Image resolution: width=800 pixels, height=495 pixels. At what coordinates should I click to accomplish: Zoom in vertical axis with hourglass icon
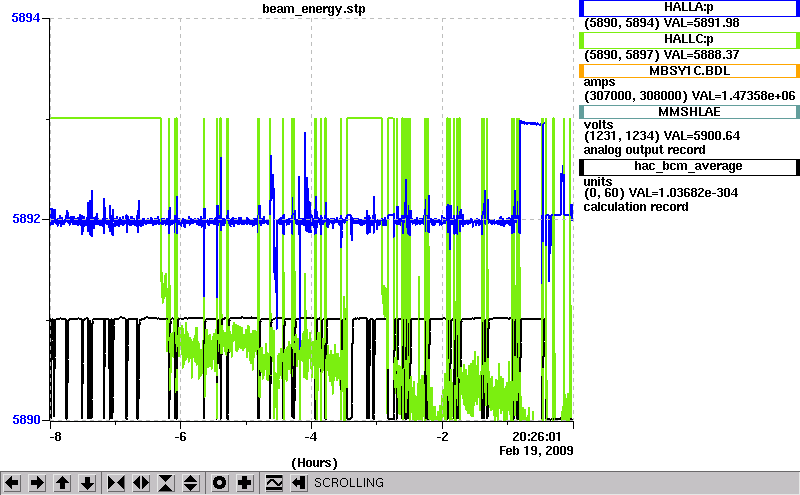tap(166, 483)
